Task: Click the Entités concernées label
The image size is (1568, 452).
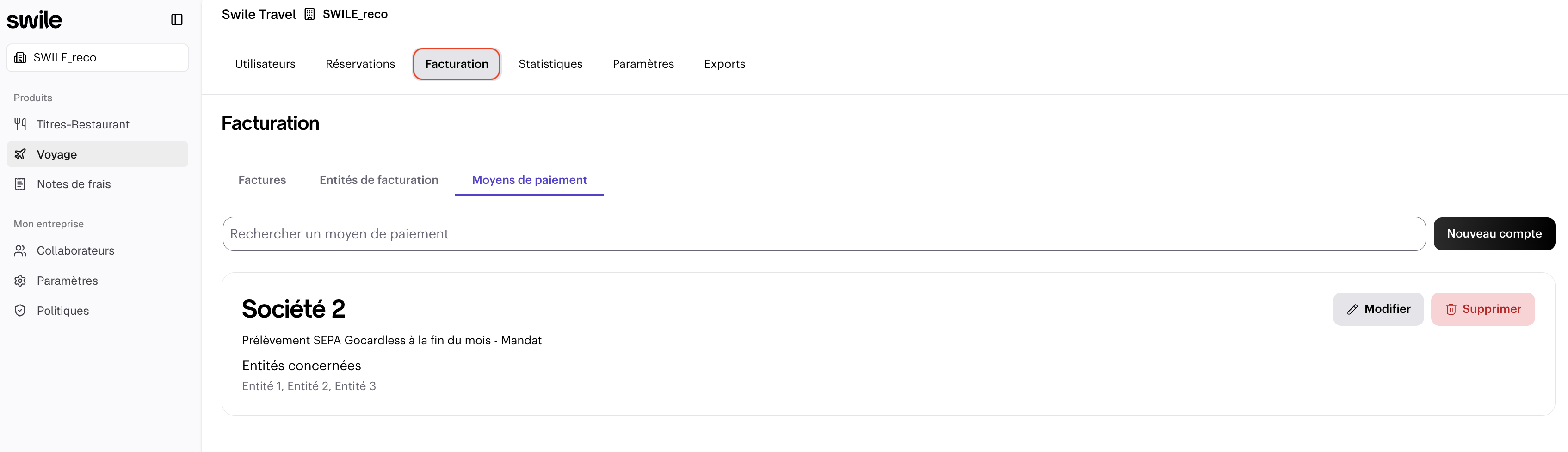Action: [301, 366]
